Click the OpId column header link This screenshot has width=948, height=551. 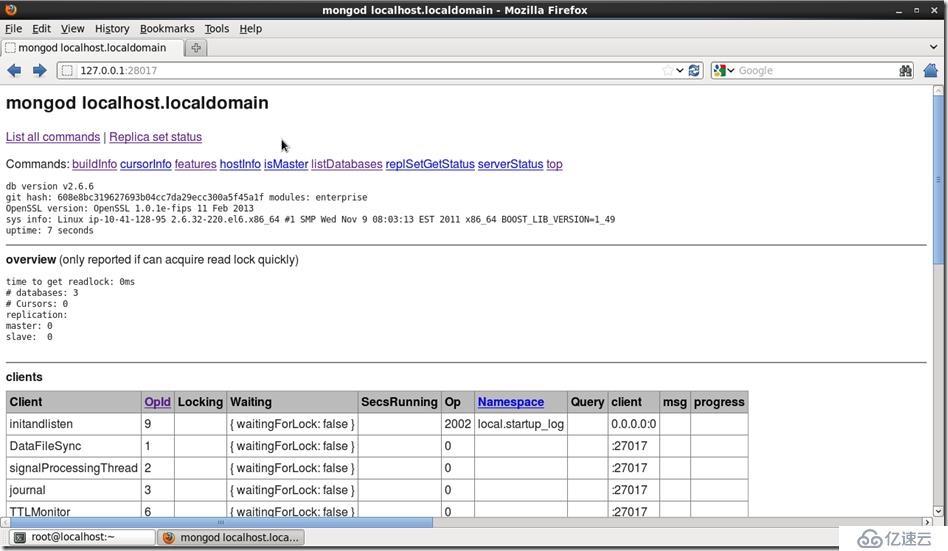[x=157, y=402]
